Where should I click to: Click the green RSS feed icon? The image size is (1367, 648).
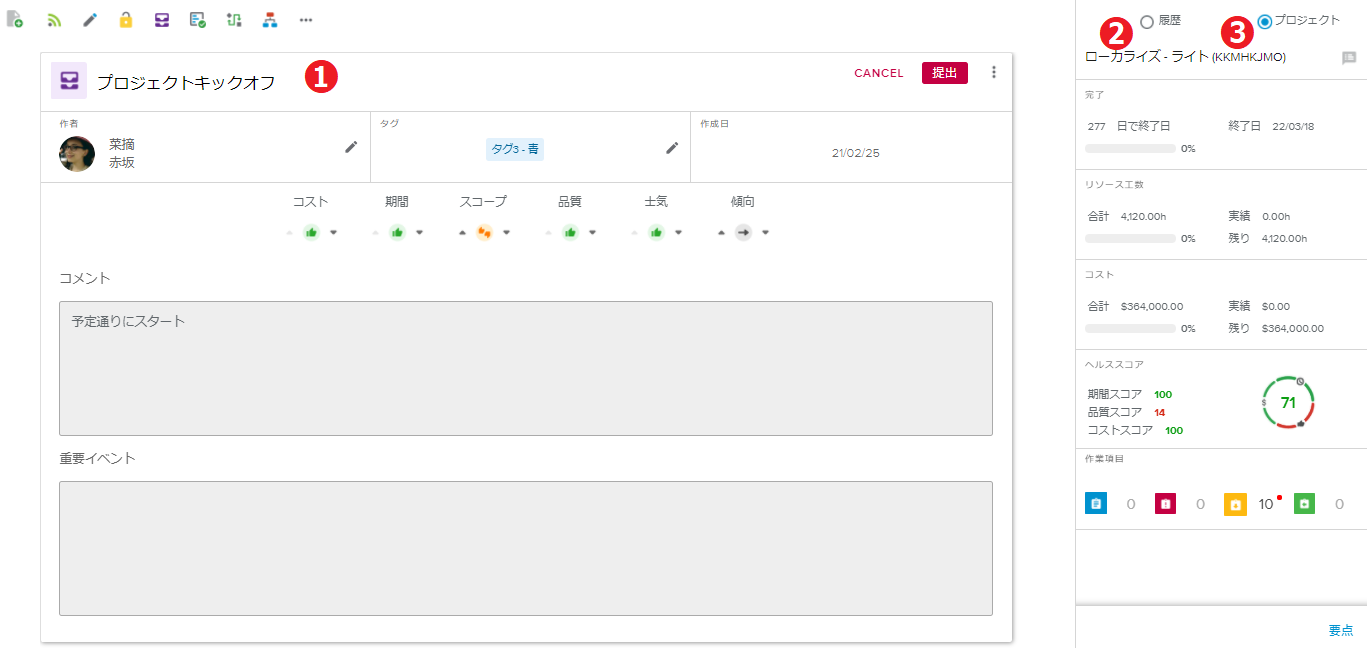(54, 20)
